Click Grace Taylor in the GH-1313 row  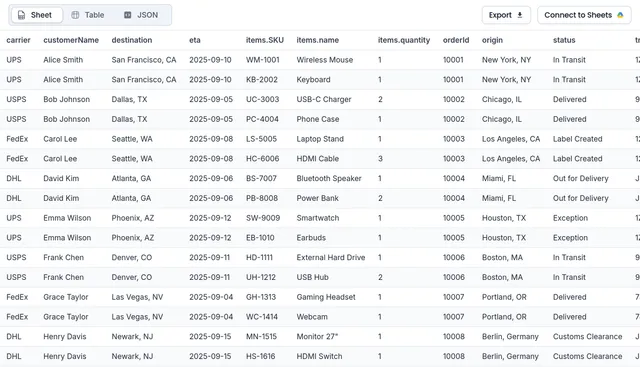[66, 297]
